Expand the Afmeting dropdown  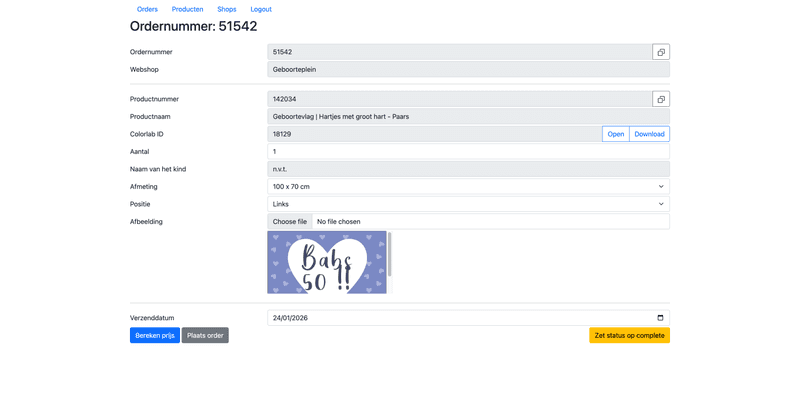[468, 187]
